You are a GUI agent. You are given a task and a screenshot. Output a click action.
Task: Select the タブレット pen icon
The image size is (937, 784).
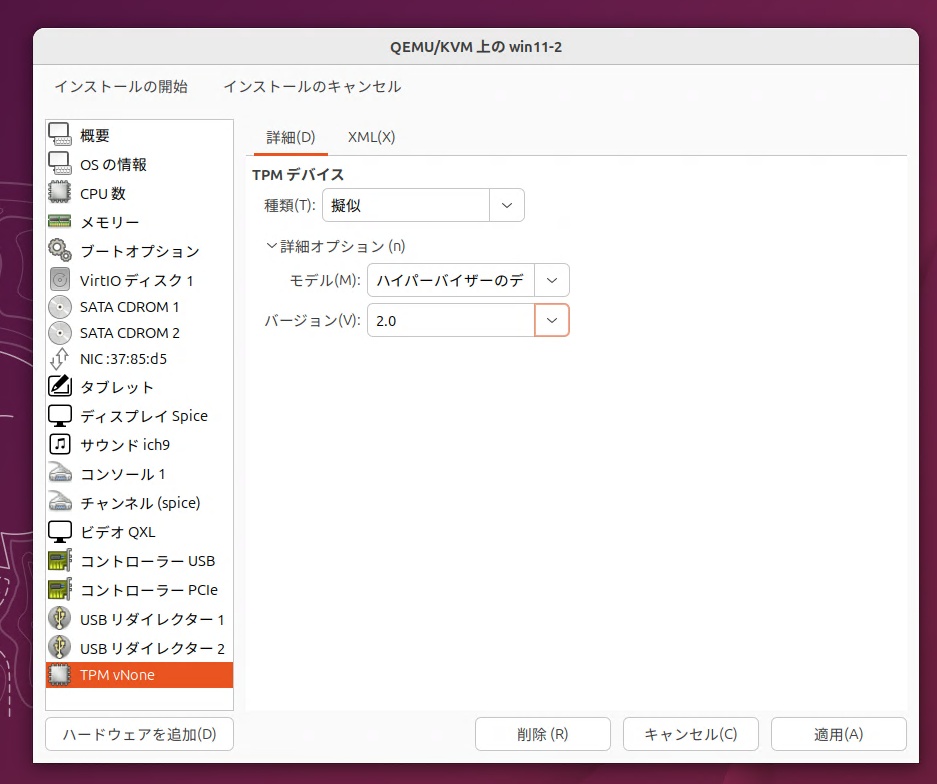[60, 386]
